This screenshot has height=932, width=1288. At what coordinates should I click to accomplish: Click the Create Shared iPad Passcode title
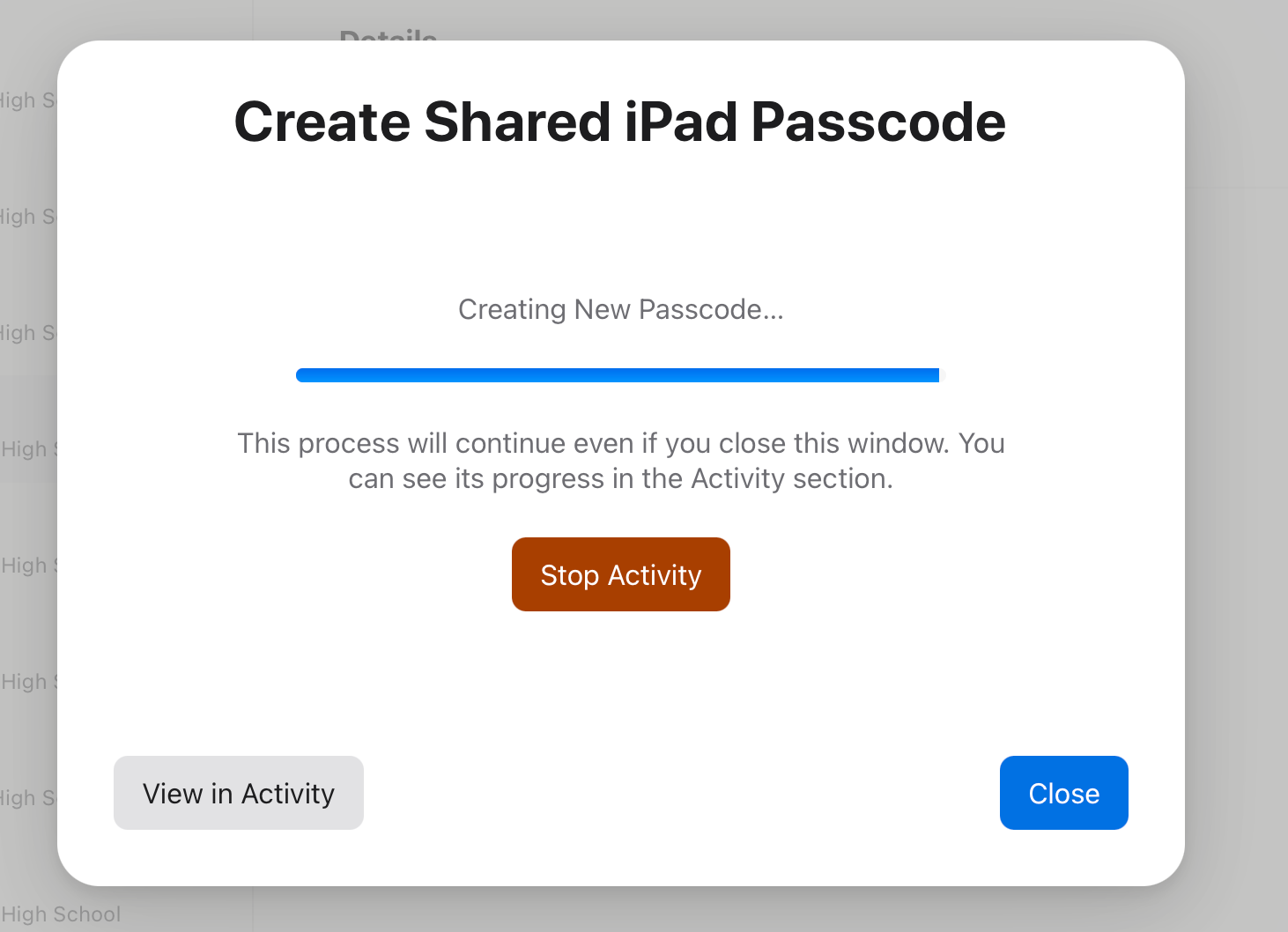(x=619, y=122)
